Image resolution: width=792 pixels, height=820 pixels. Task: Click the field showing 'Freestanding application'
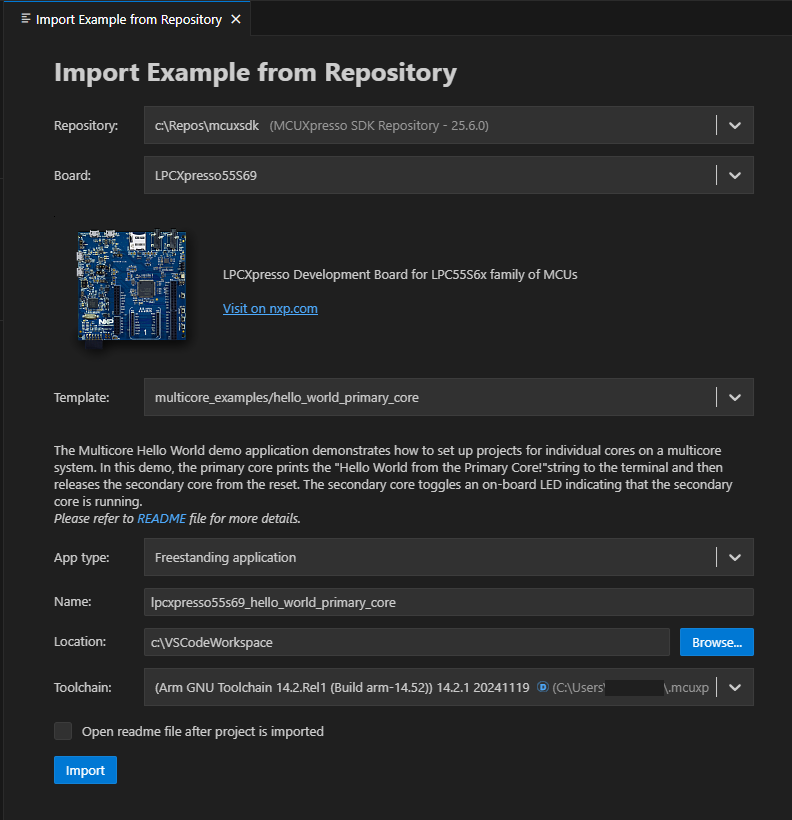point(400,557)
